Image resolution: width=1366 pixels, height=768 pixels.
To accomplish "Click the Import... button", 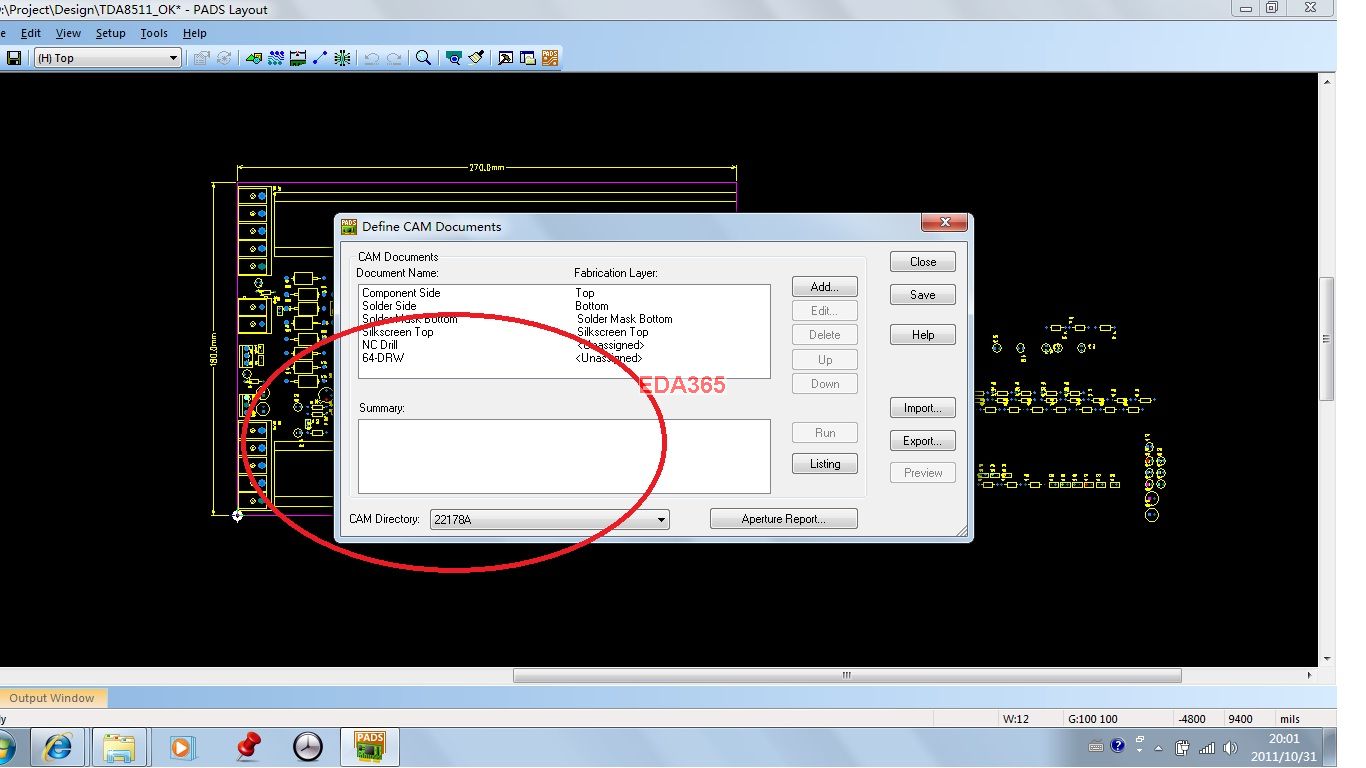I will (923, 408).
